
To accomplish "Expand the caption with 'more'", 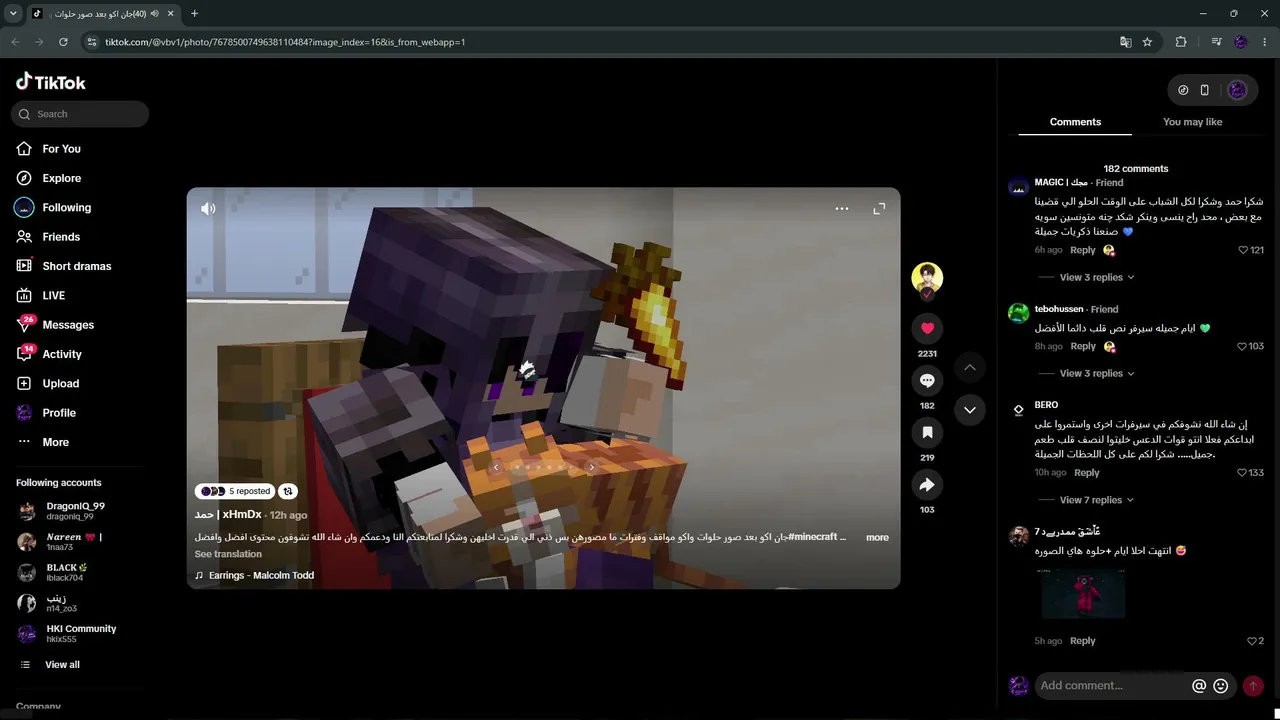I will click(x=877, y=538).
